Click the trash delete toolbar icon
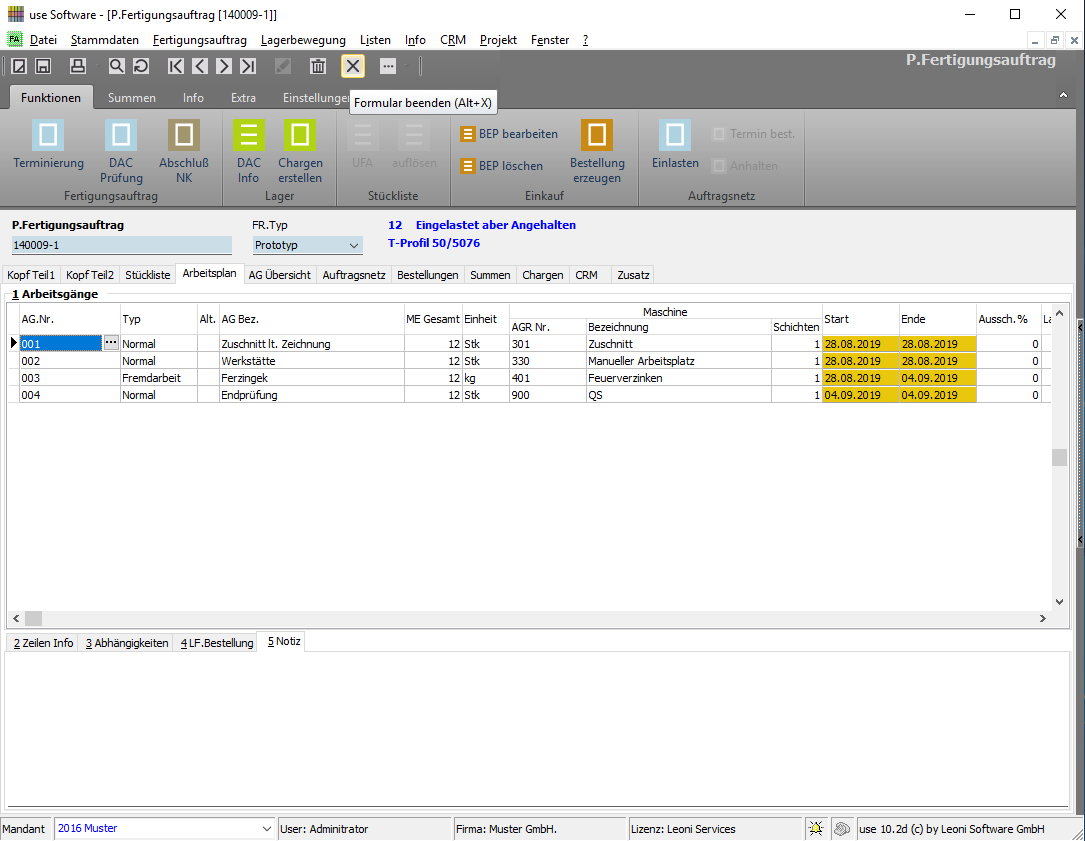This screenshot has height=841, width=1085. (318, 66)
